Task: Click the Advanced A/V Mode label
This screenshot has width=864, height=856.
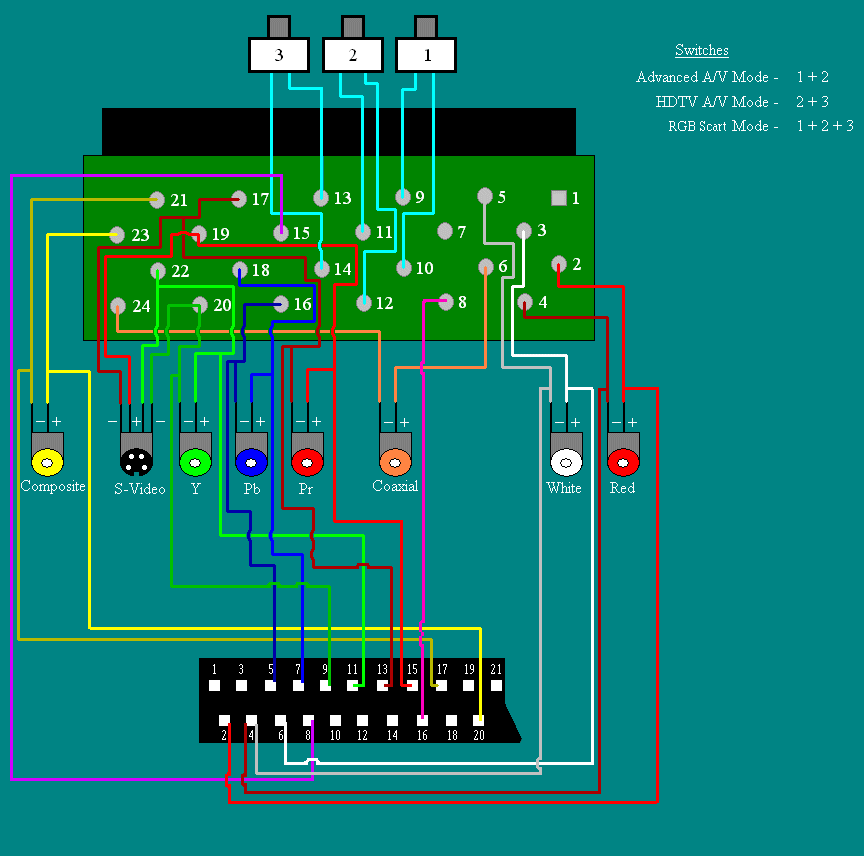Action: click(x=706, y=77)
